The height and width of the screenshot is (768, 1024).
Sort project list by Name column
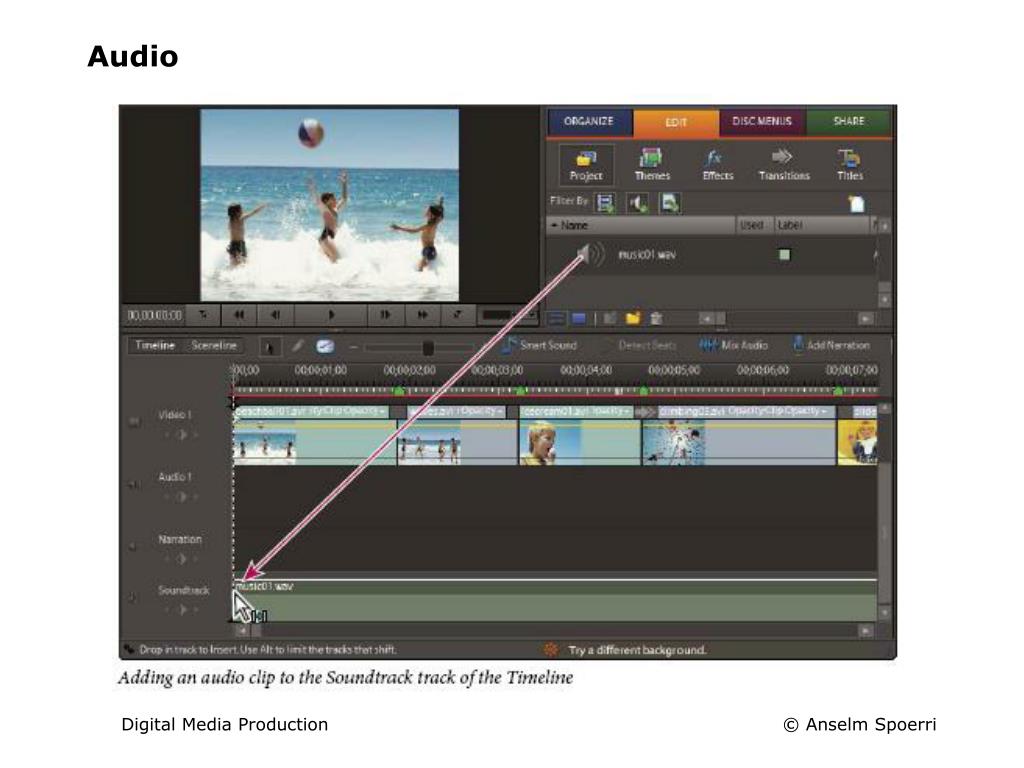(641, 225)
